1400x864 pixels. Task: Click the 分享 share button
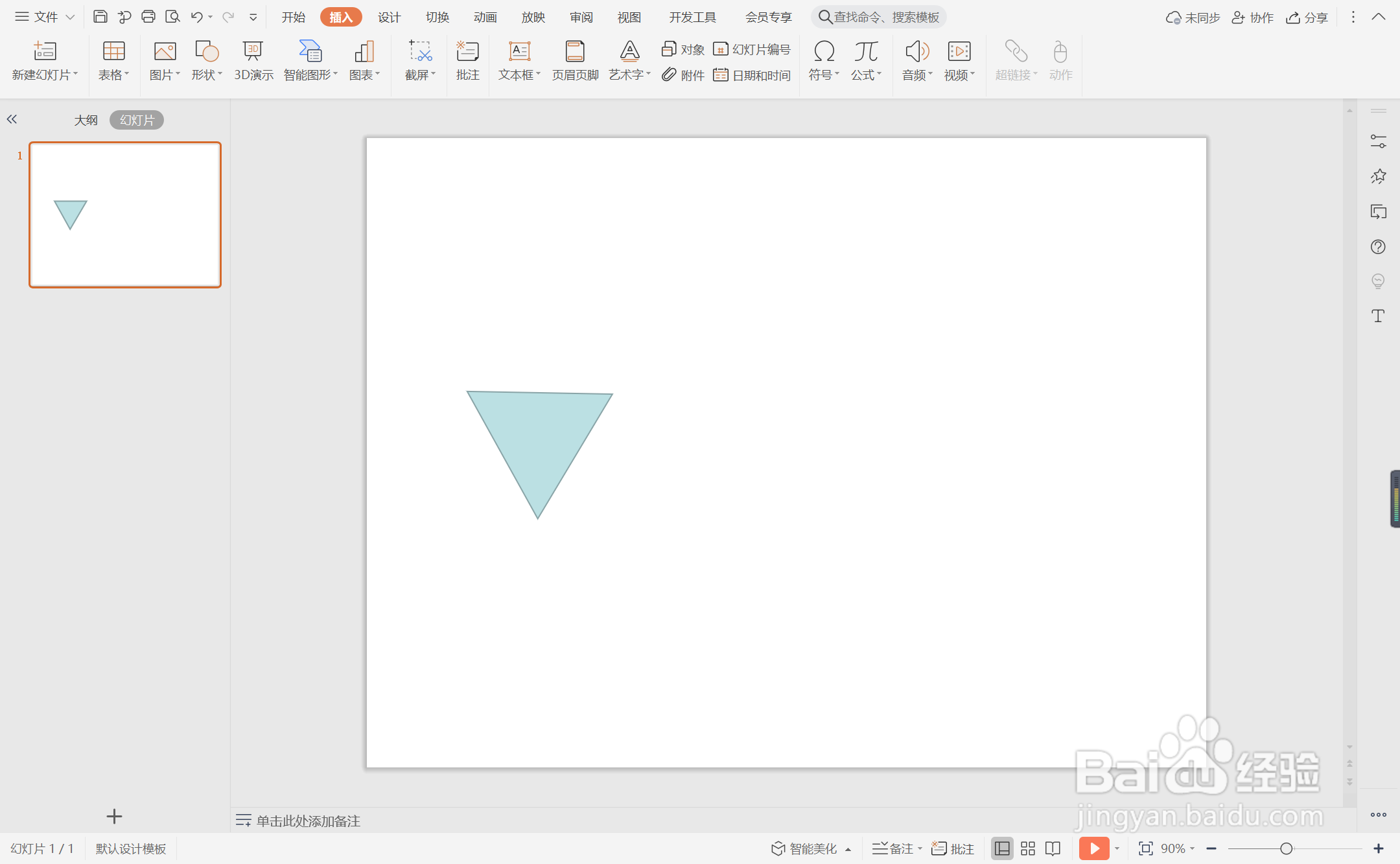(x=1307, y=18)
